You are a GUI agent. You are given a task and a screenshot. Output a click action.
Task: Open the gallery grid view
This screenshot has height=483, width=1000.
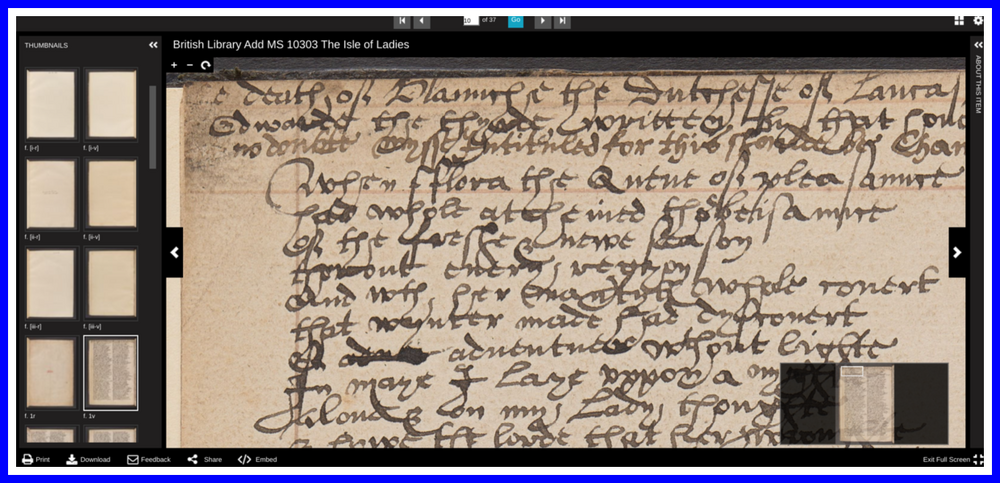pos(959,20)
